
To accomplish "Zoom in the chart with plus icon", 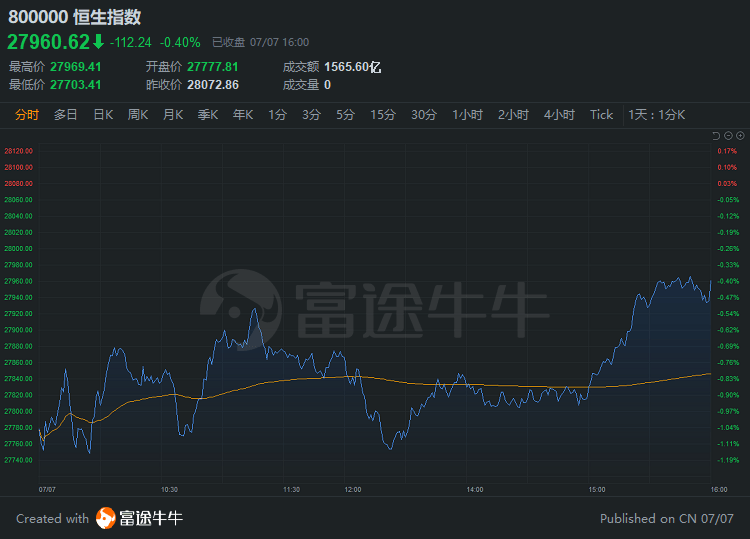I will click(741, 135).
